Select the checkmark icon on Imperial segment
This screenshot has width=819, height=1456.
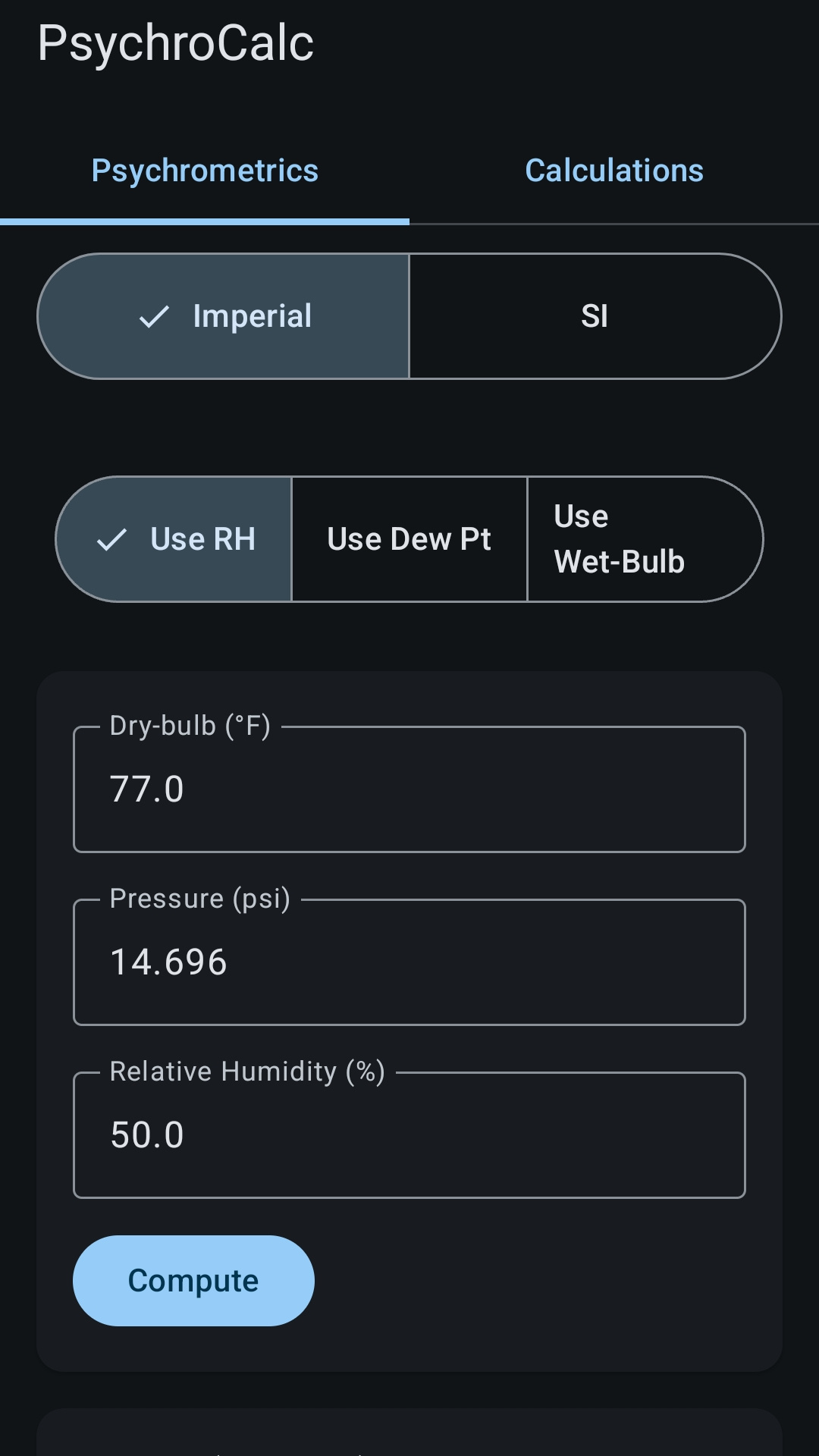pyautogui.click(x=155, y=316)
